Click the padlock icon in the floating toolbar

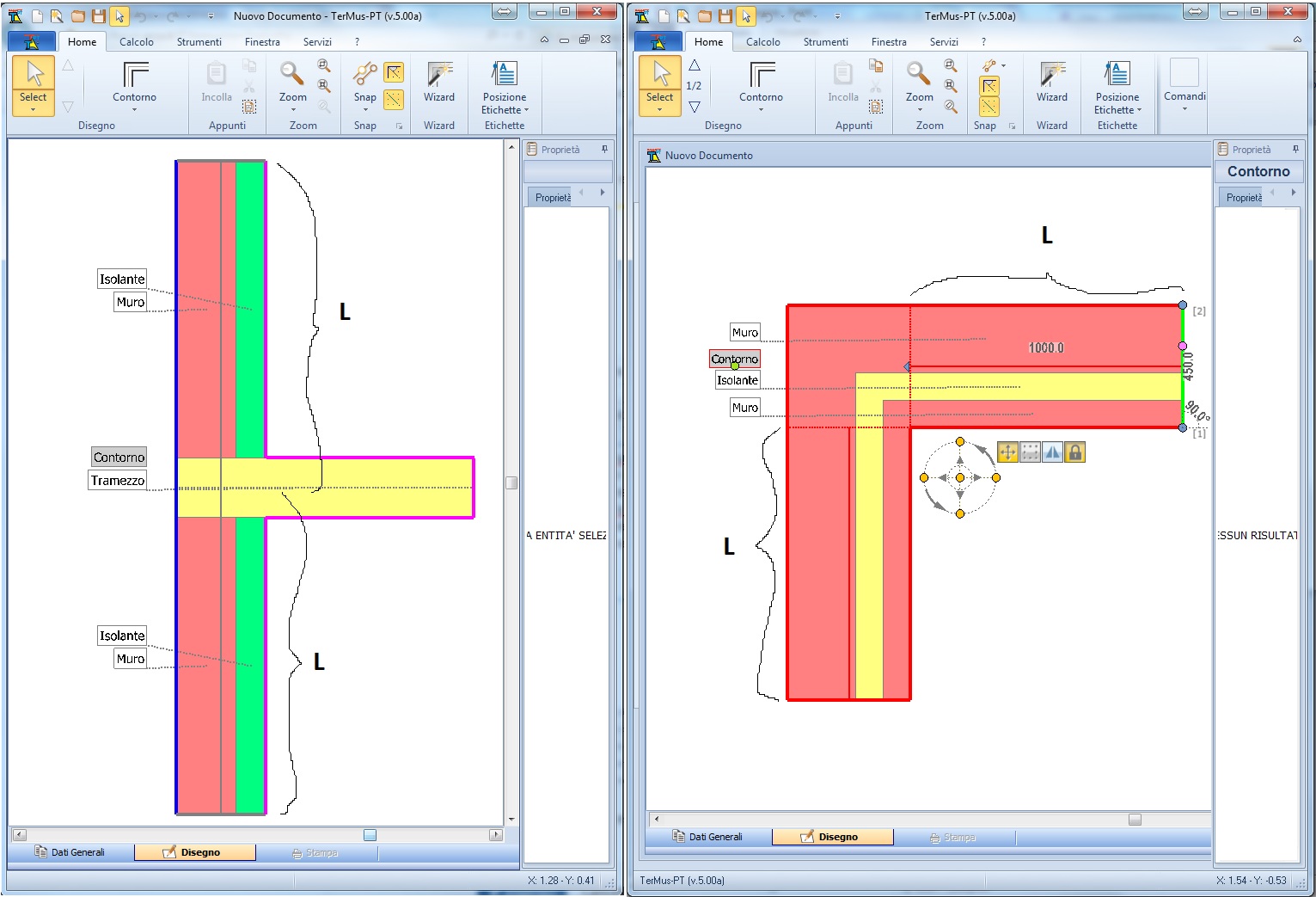(1074, 452)
